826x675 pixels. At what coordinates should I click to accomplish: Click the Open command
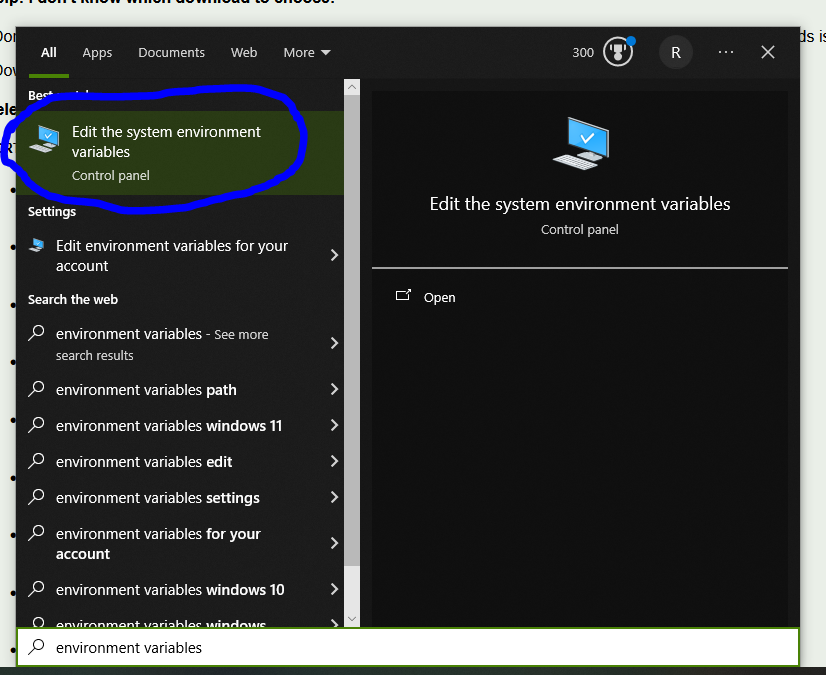(437, 296)
